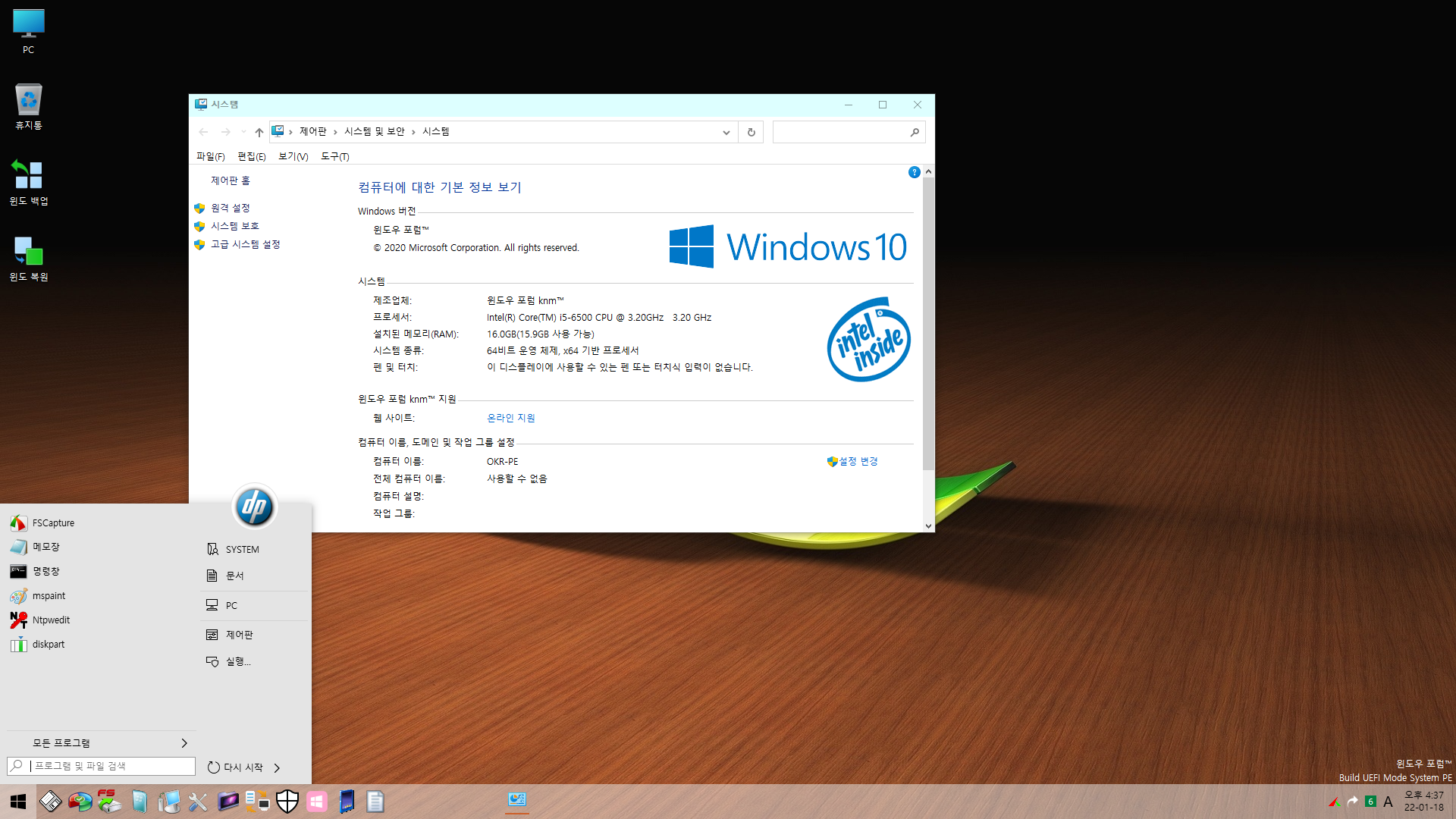Launch diskpart from start menu
The height and width of the screenshot is (819, 1456).
point(101,644)
